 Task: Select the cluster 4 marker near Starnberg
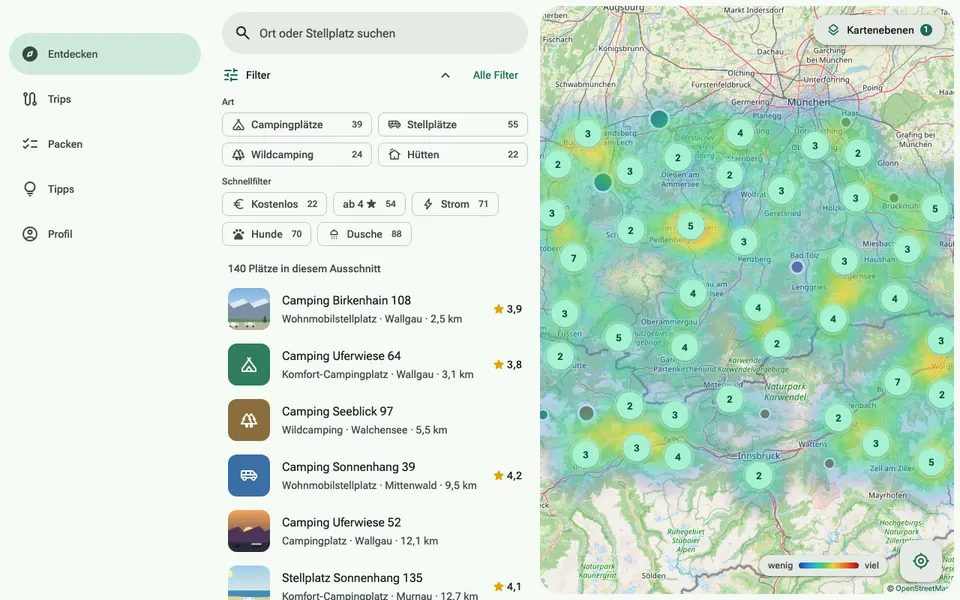pyautogui.click(x=740, y=133)
